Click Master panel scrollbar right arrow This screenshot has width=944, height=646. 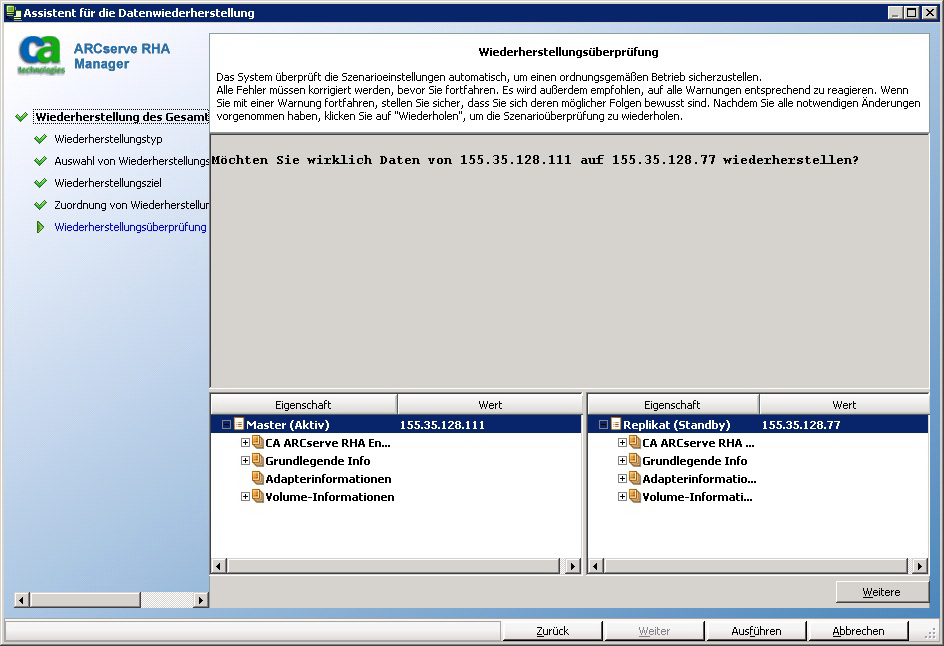tap(573, 566)
